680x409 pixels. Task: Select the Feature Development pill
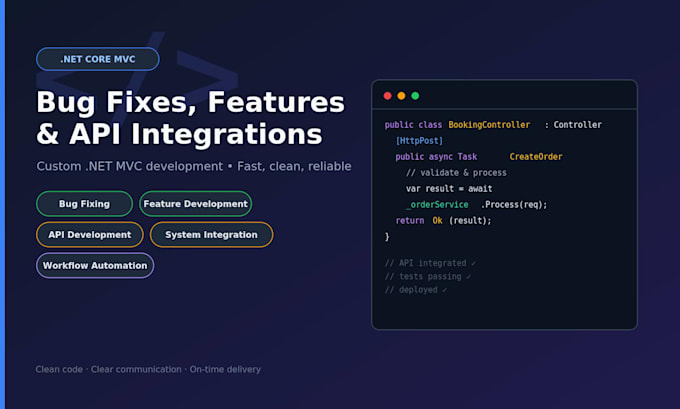click(196, 204)
